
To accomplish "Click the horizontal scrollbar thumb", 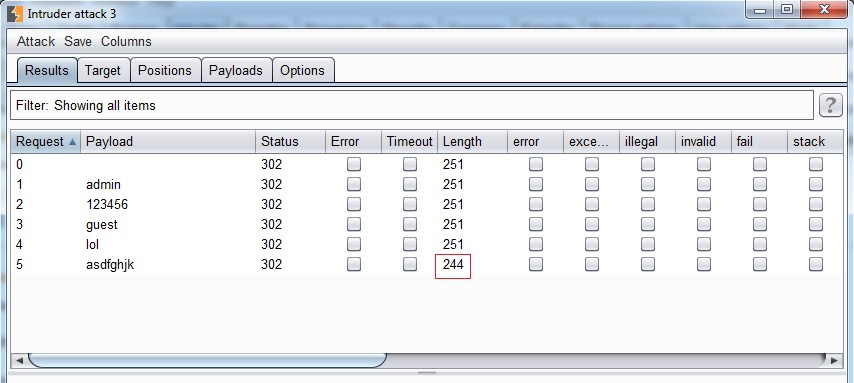I will click(207, 360).
